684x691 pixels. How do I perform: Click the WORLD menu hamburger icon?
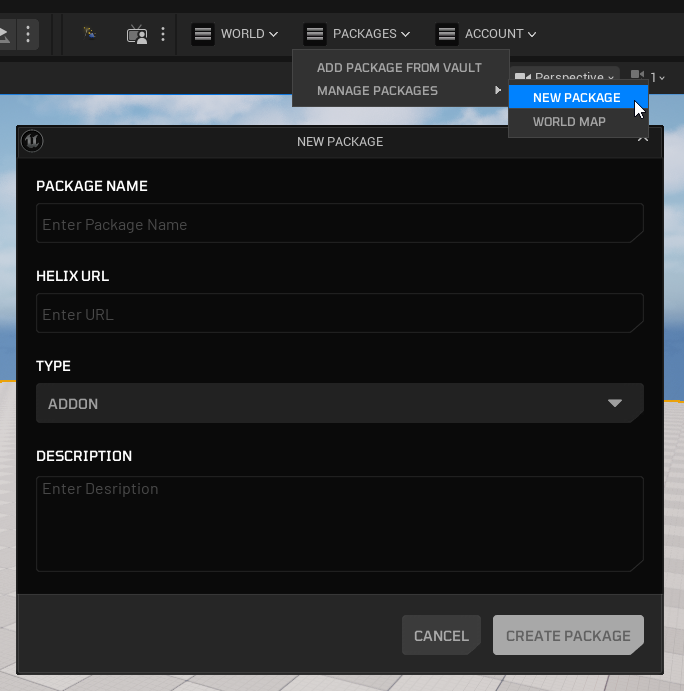[x=203, y=34]
